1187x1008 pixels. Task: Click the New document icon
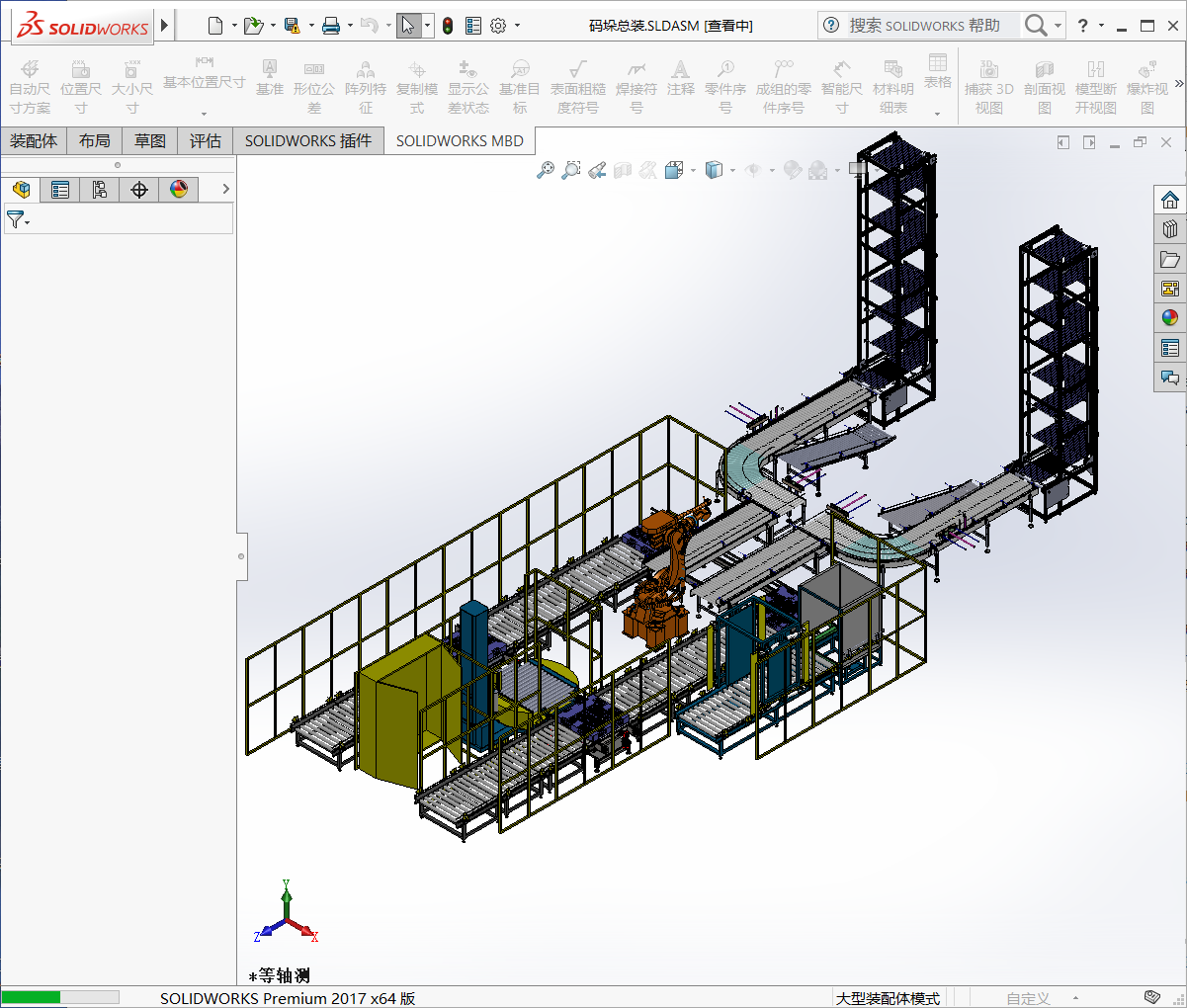pyautogui.click(x=215, y=26)
